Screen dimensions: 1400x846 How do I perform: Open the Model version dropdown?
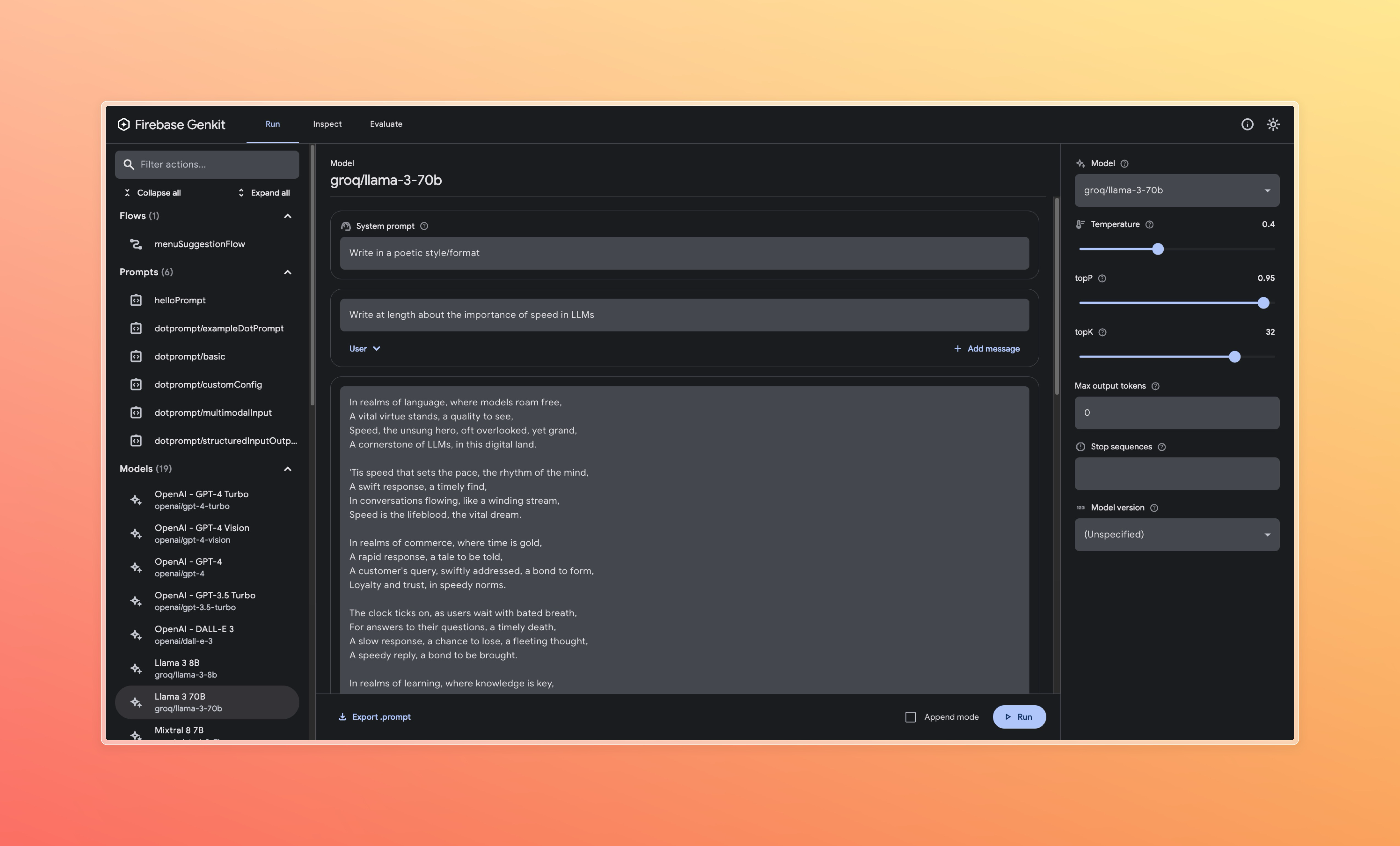pos(1176,535)
